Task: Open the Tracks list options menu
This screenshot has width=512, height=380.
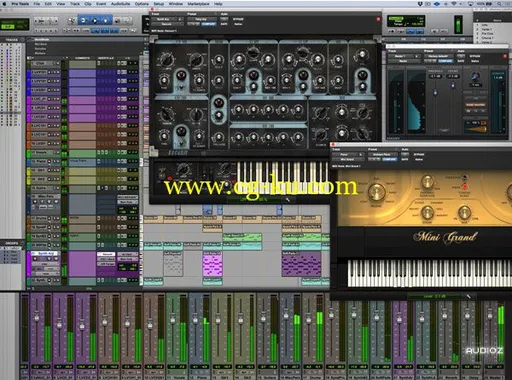Action: click(23, 40)
